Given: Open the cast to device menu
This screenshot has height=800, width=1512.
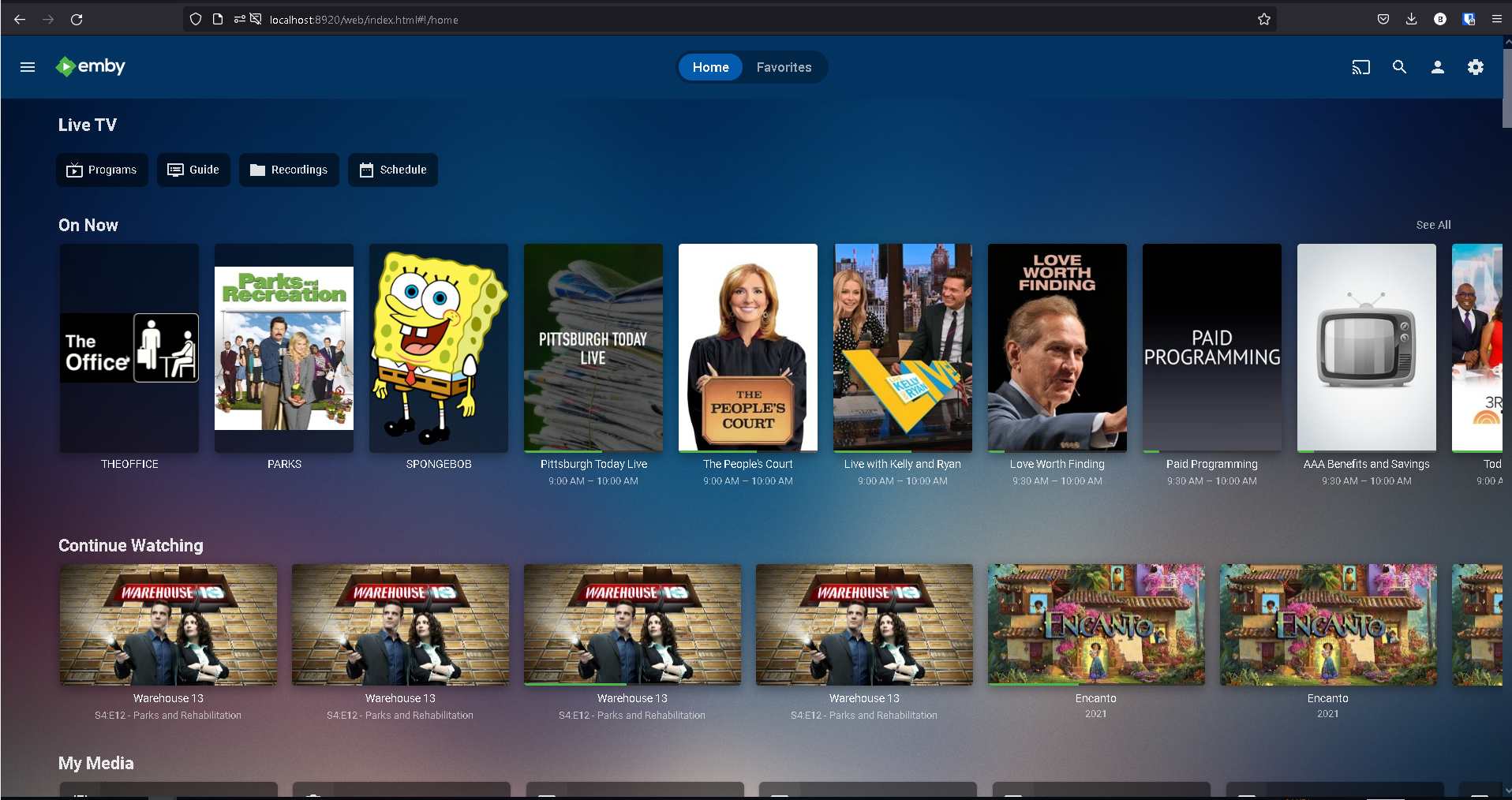Looking at the screenshot, I should point(1361,67).
